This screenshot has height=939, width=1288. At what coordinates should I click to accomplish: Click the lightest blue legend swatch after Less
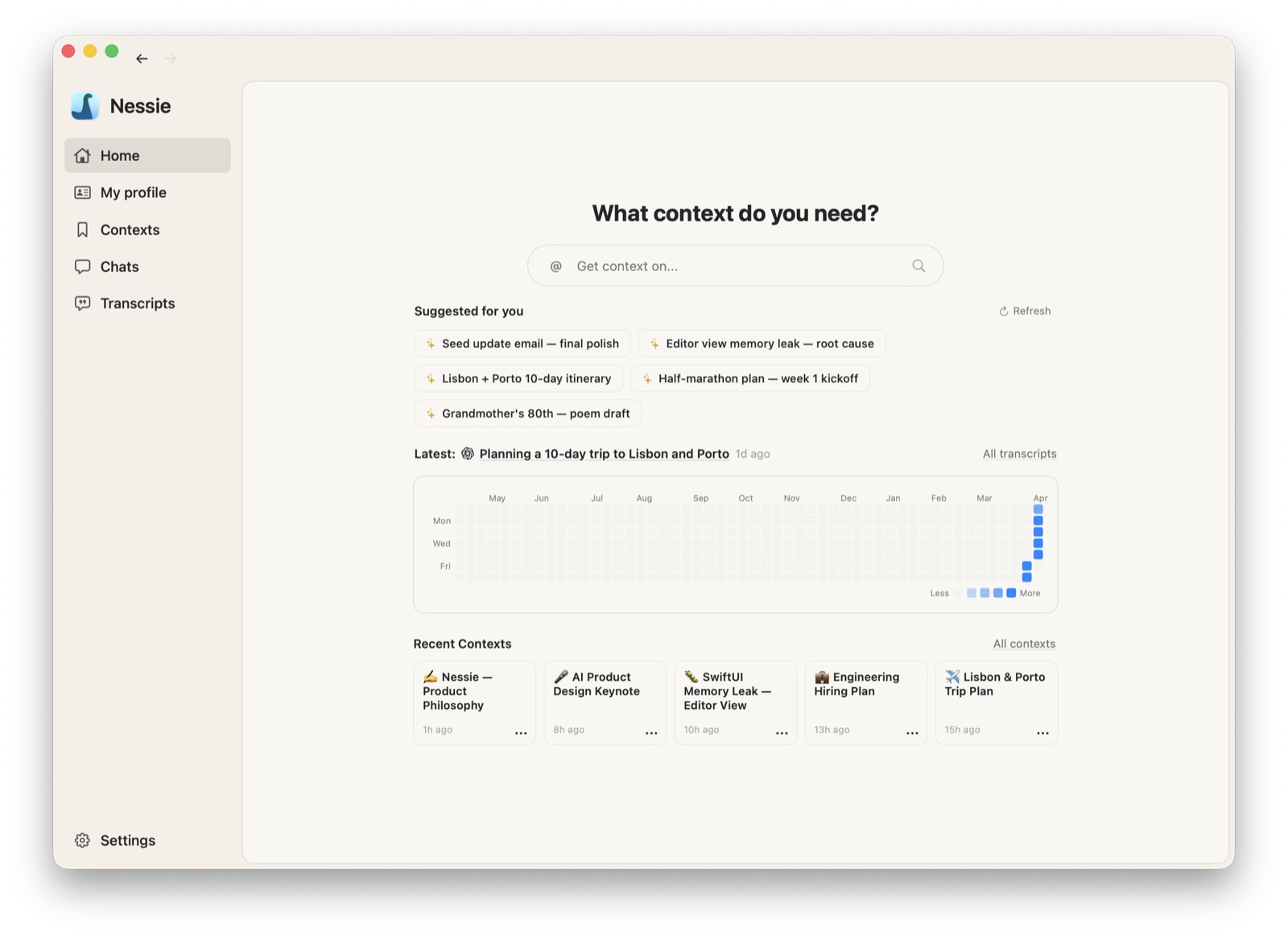pos(972,593)
